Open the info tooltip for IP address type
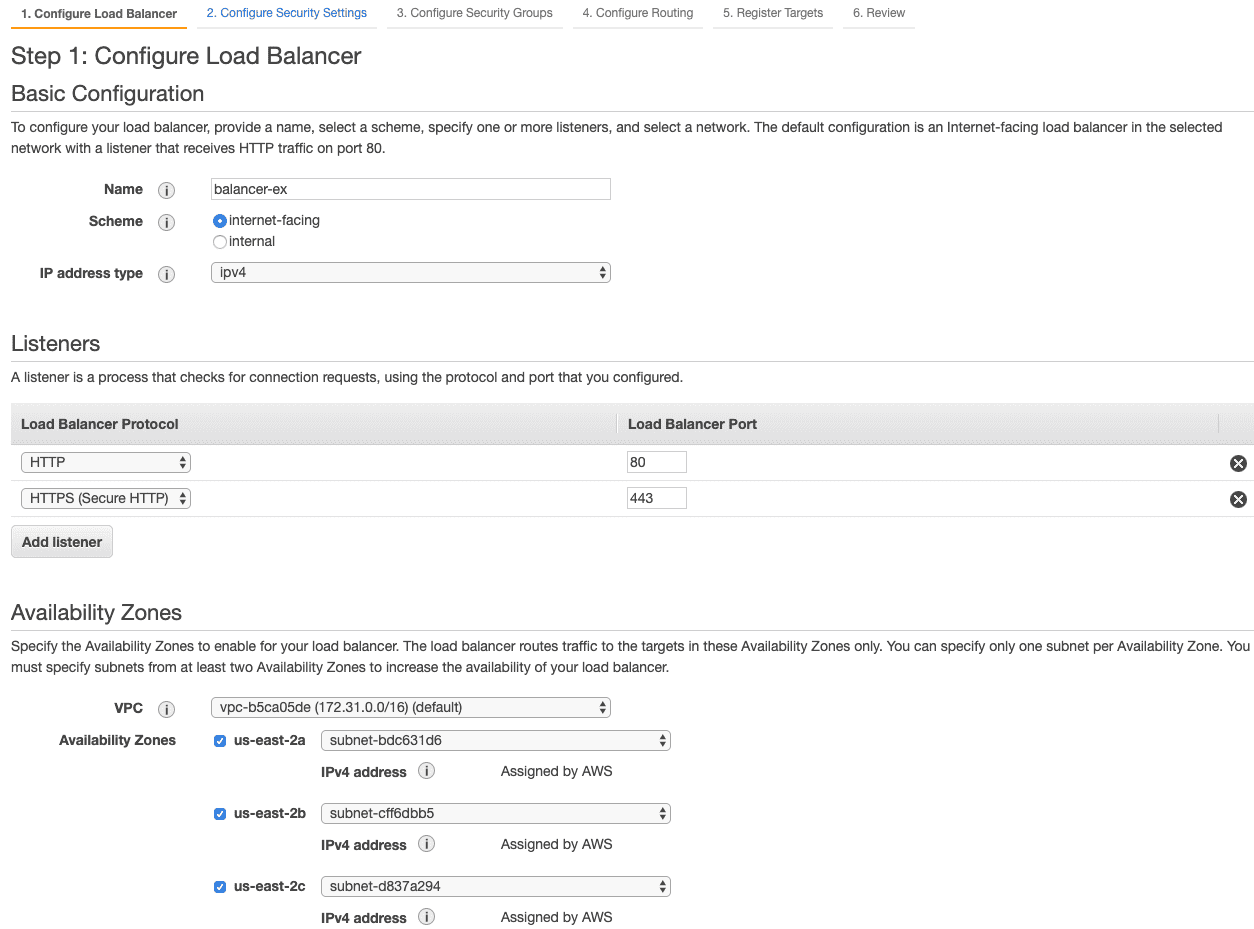Screen dimensions: 1254x929 [x=166, y=274]
